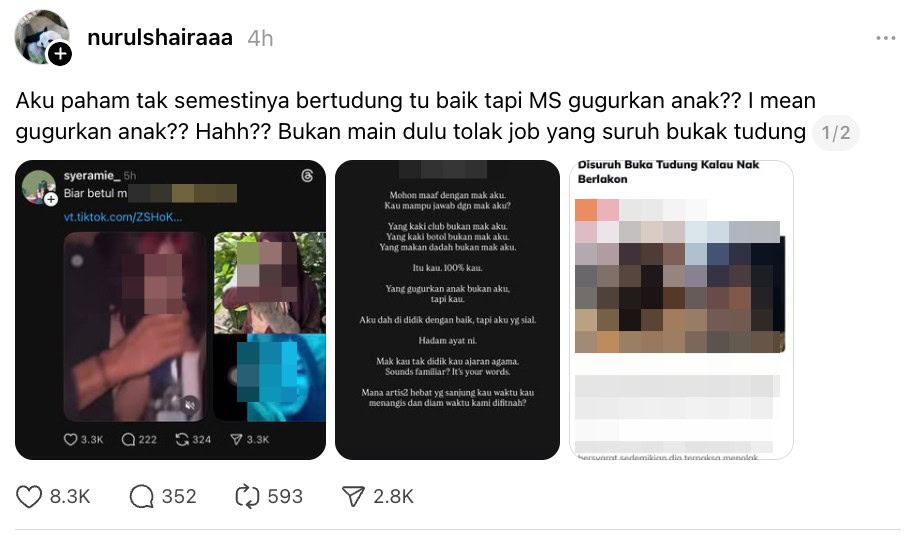Image resolution: width=918 pixels, height=544 pixels.
Task: Share the post via the 2.8K send icon
Action: (353, 497)
